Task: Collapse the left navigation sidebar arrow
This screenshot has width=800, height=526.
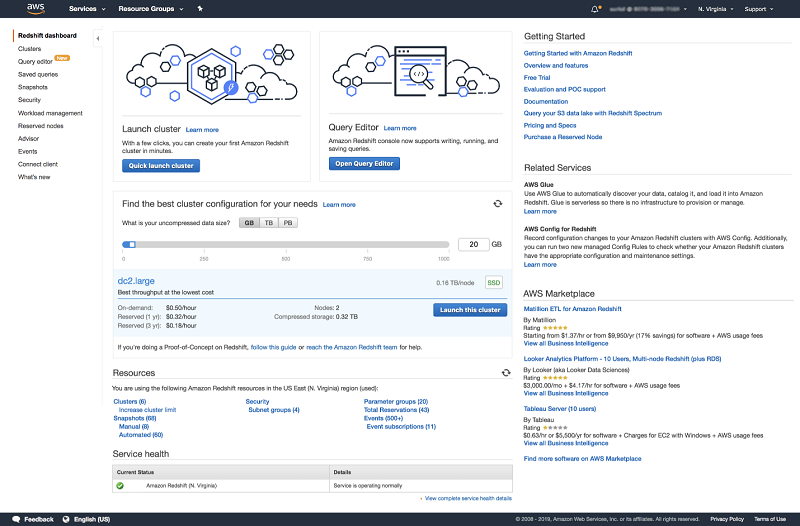Action: click(x=97, y=38)
